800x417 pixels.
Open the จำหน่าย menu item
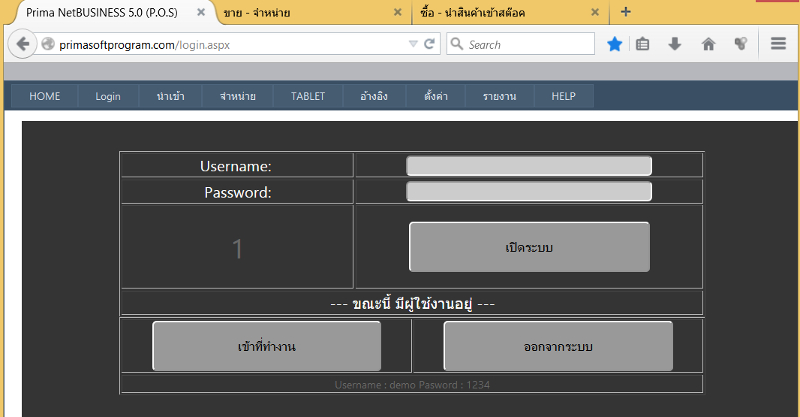click(238, 96)
